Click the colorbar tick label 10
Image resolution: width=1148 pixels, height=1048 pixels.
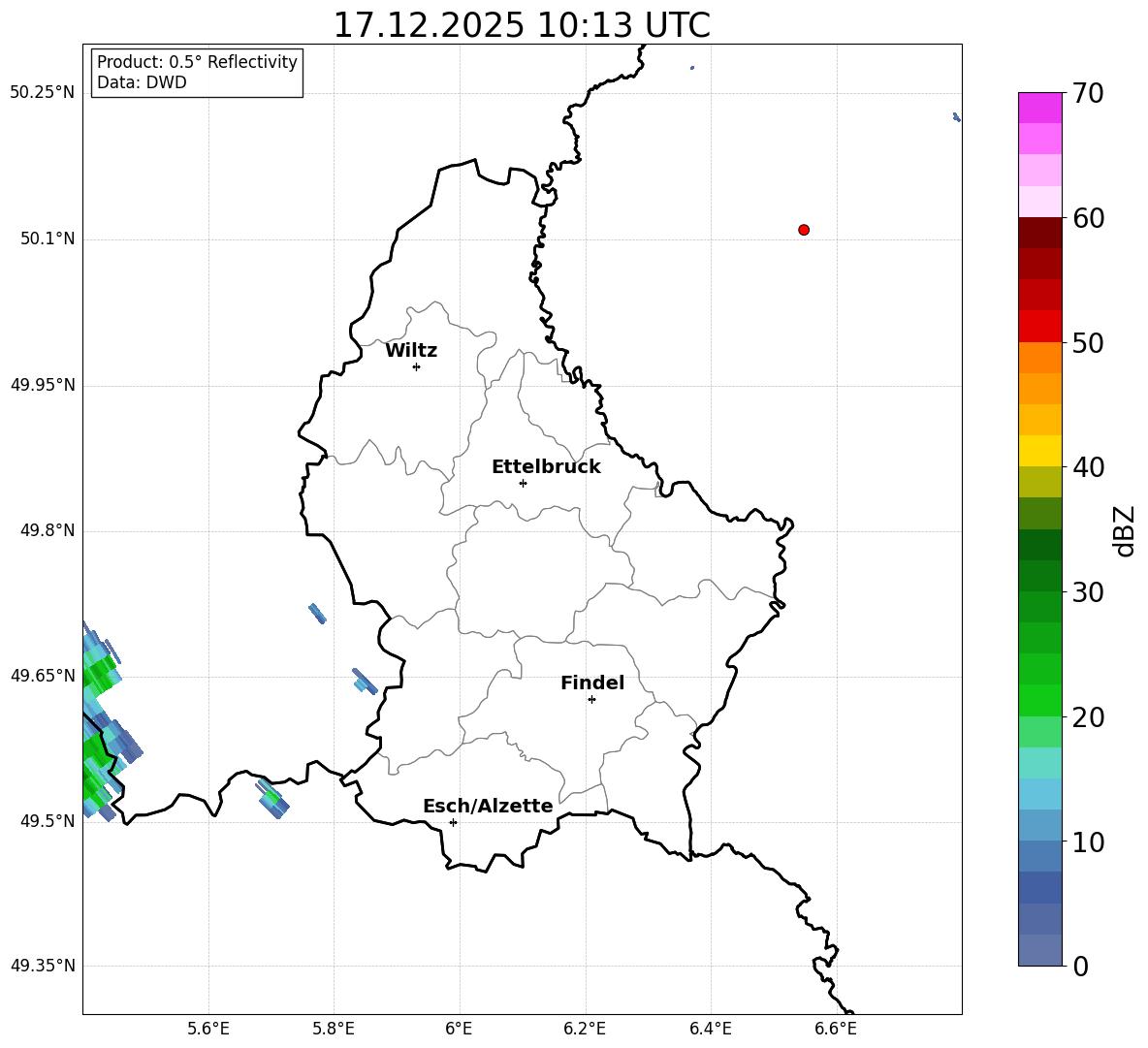click(x=1089, y=842)
